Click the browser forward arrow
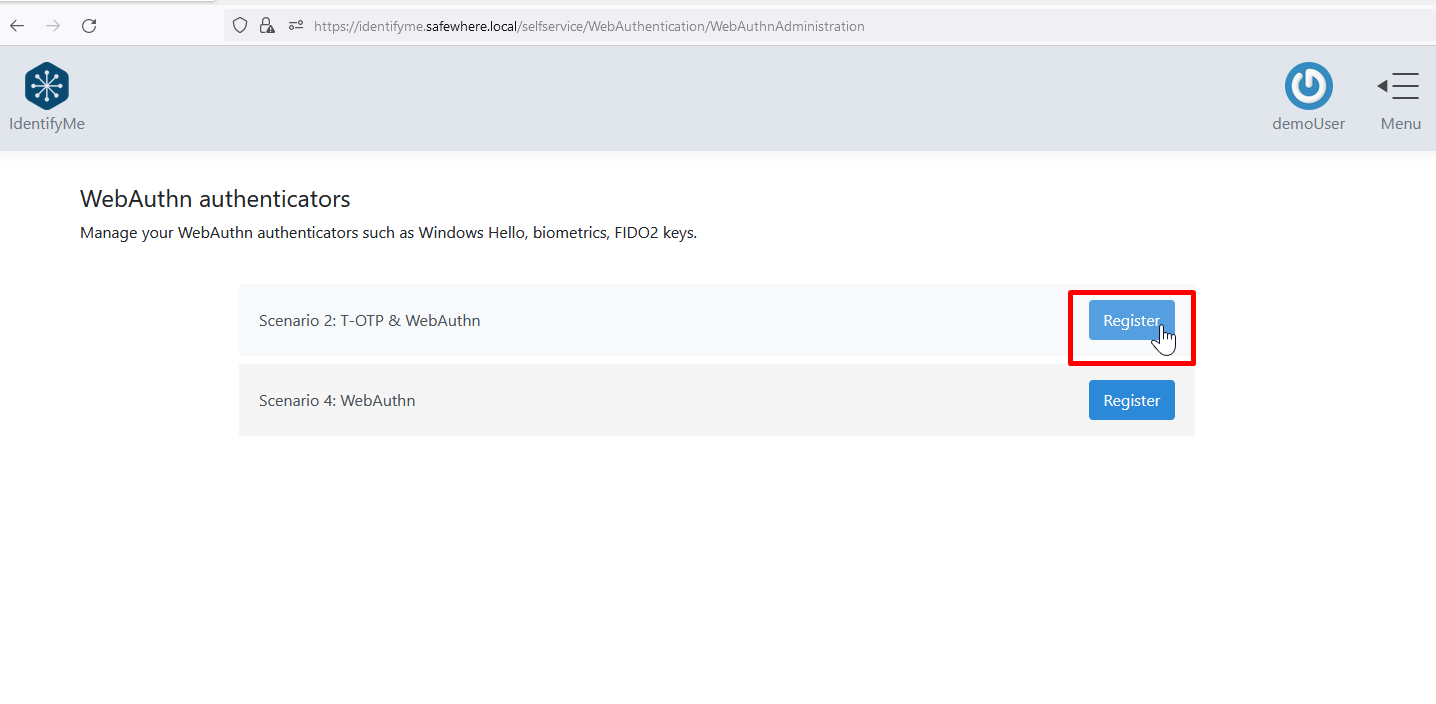This screenshot has height=704, width=1436. pyautogui.click(x=53, y=26)
